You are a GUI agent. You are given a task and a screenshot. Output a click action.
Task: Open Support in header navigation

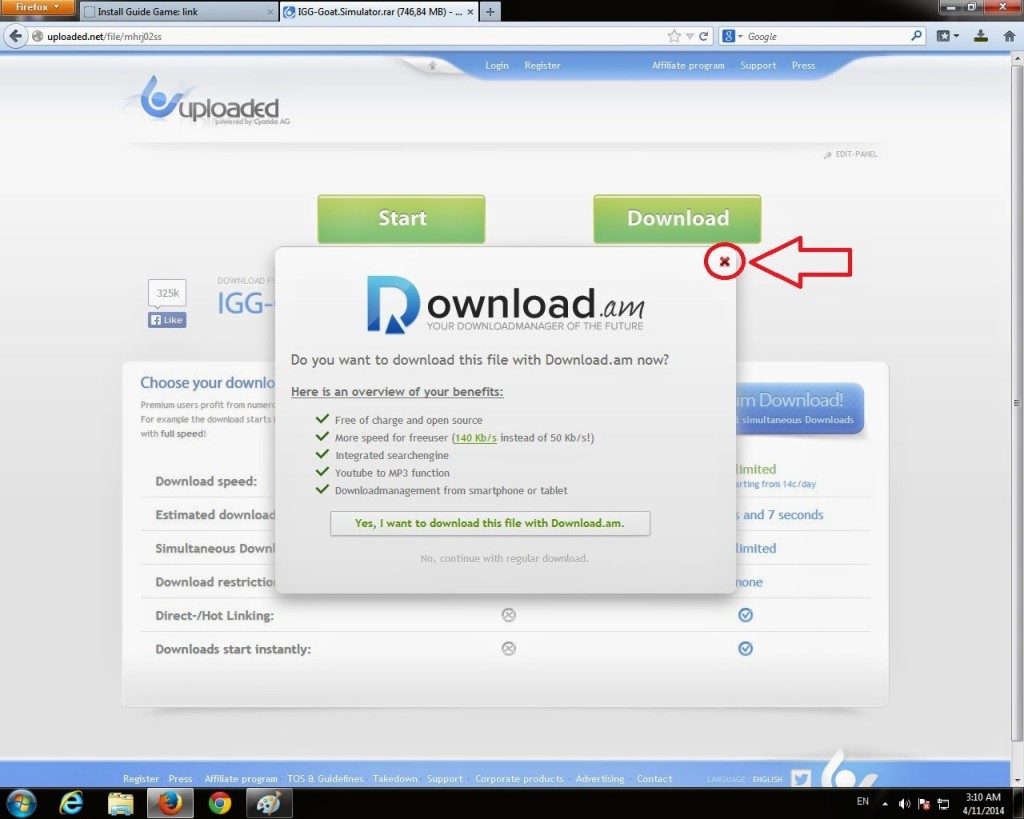coord(758,65)
